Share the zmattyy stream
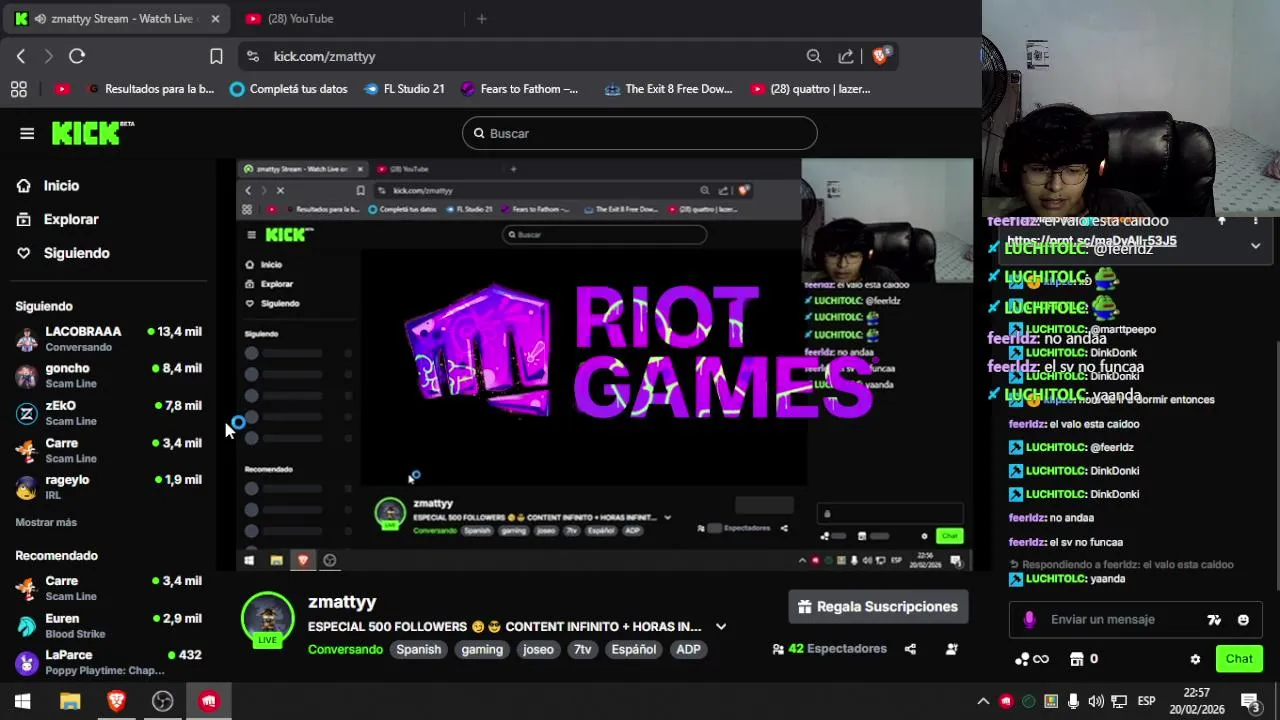Screen dimensions: 1280x720 (x=910, y=649)
